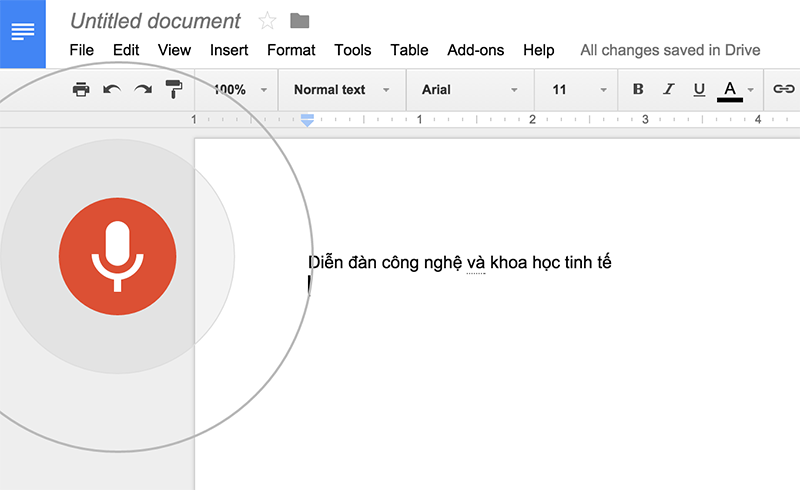Toggle Underline formatting
Image resolution: width=800 pixels, height=490 pixels.
(699, 90)
